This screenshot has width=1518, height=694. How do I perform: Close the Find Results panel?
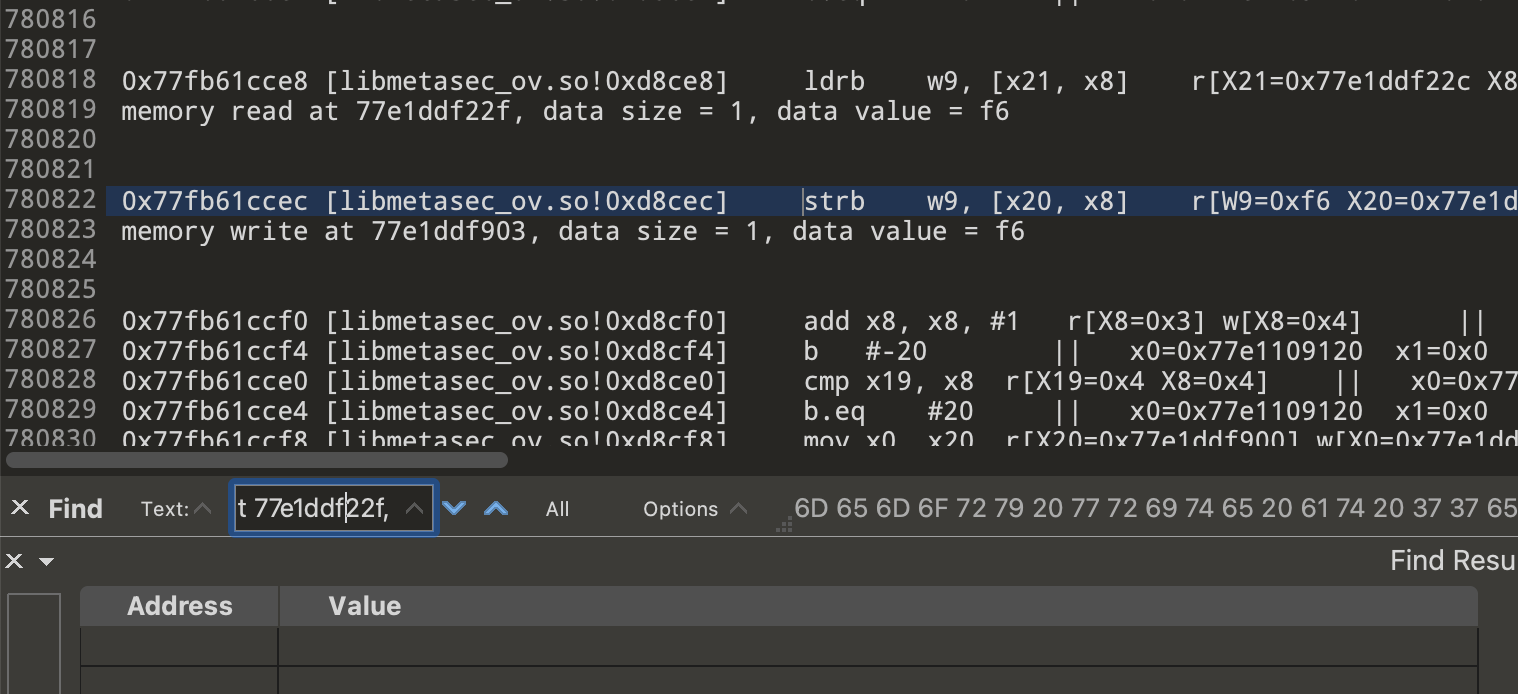pos(14,561)
